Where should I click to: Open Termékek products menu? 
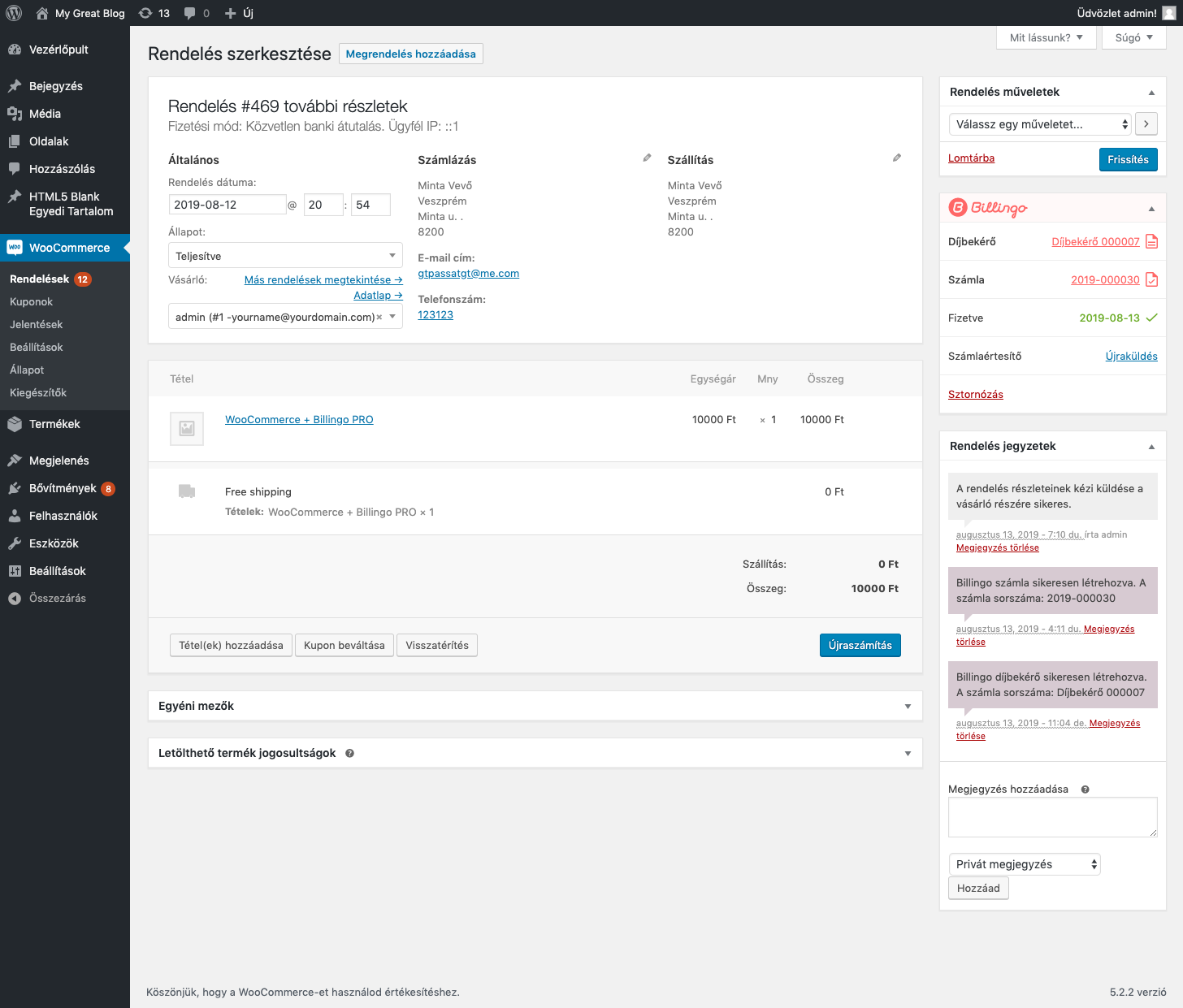coord(65,424)
